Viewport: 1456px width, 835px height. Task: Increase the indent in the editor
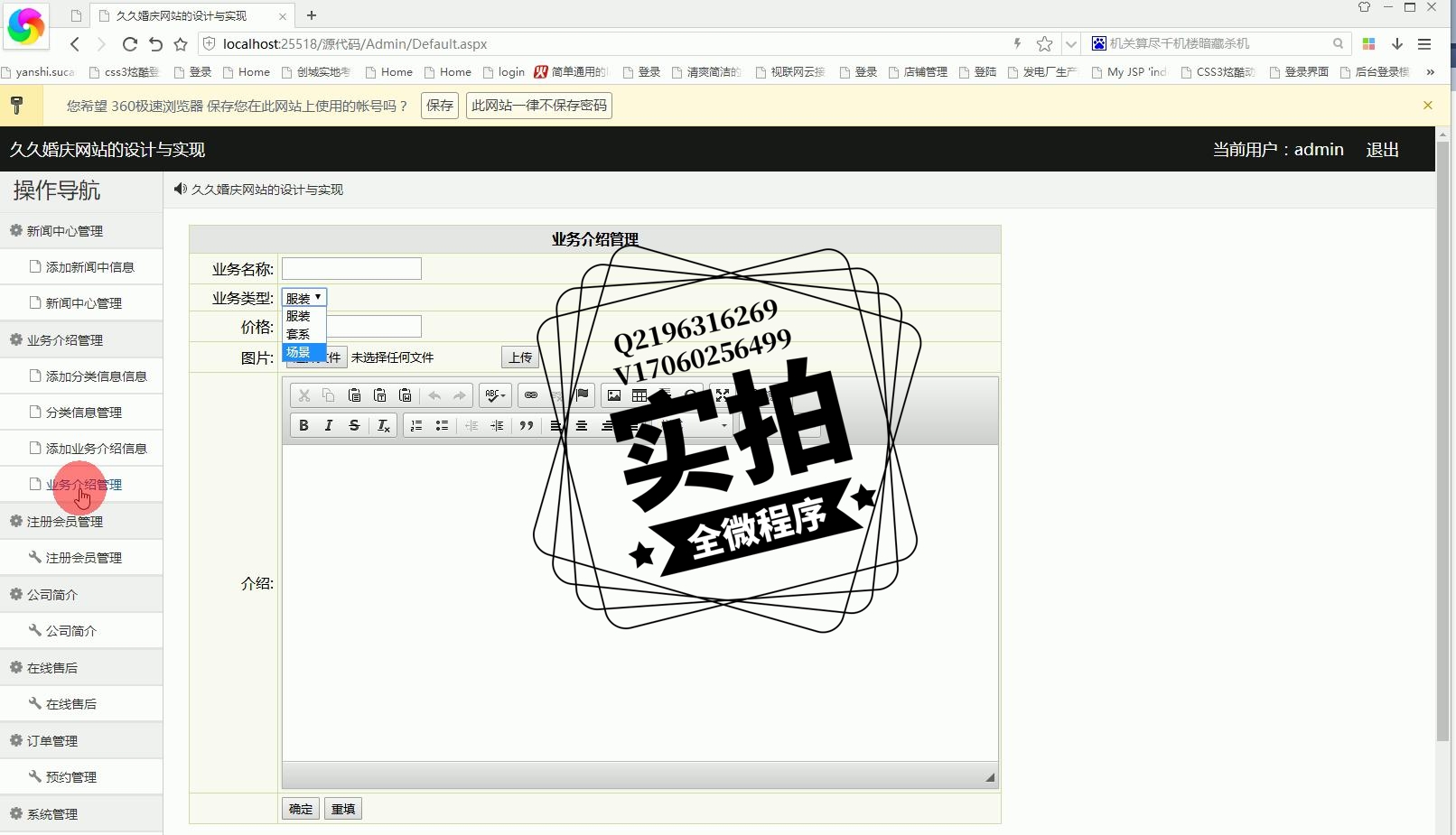497,426
